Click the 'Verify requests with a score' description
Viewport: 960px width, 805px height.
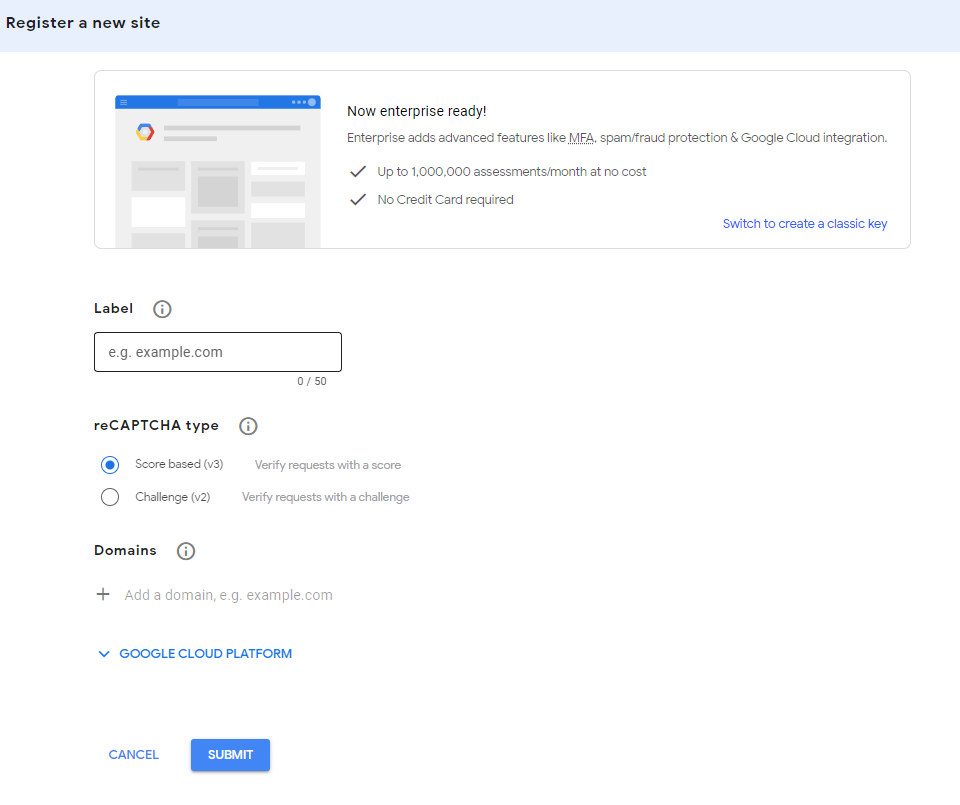click(x=328, y=465)
